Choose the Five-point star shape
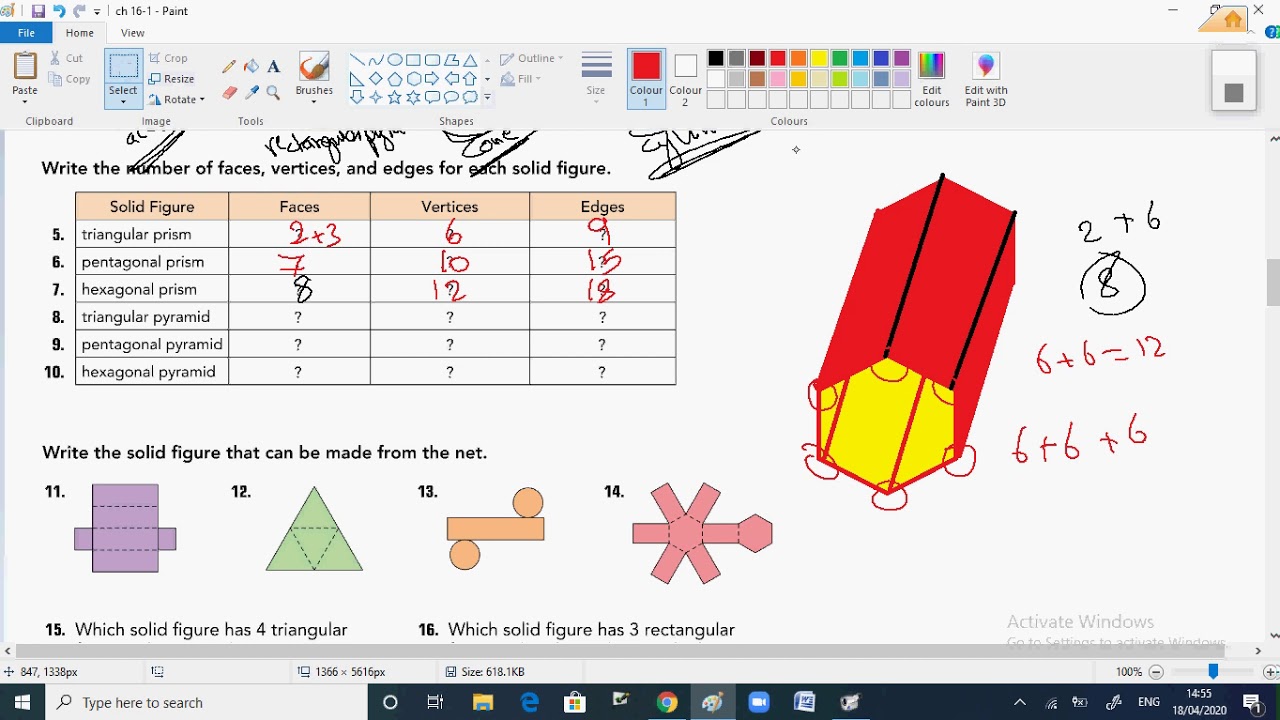The image size is (1280, 720). 395,98
